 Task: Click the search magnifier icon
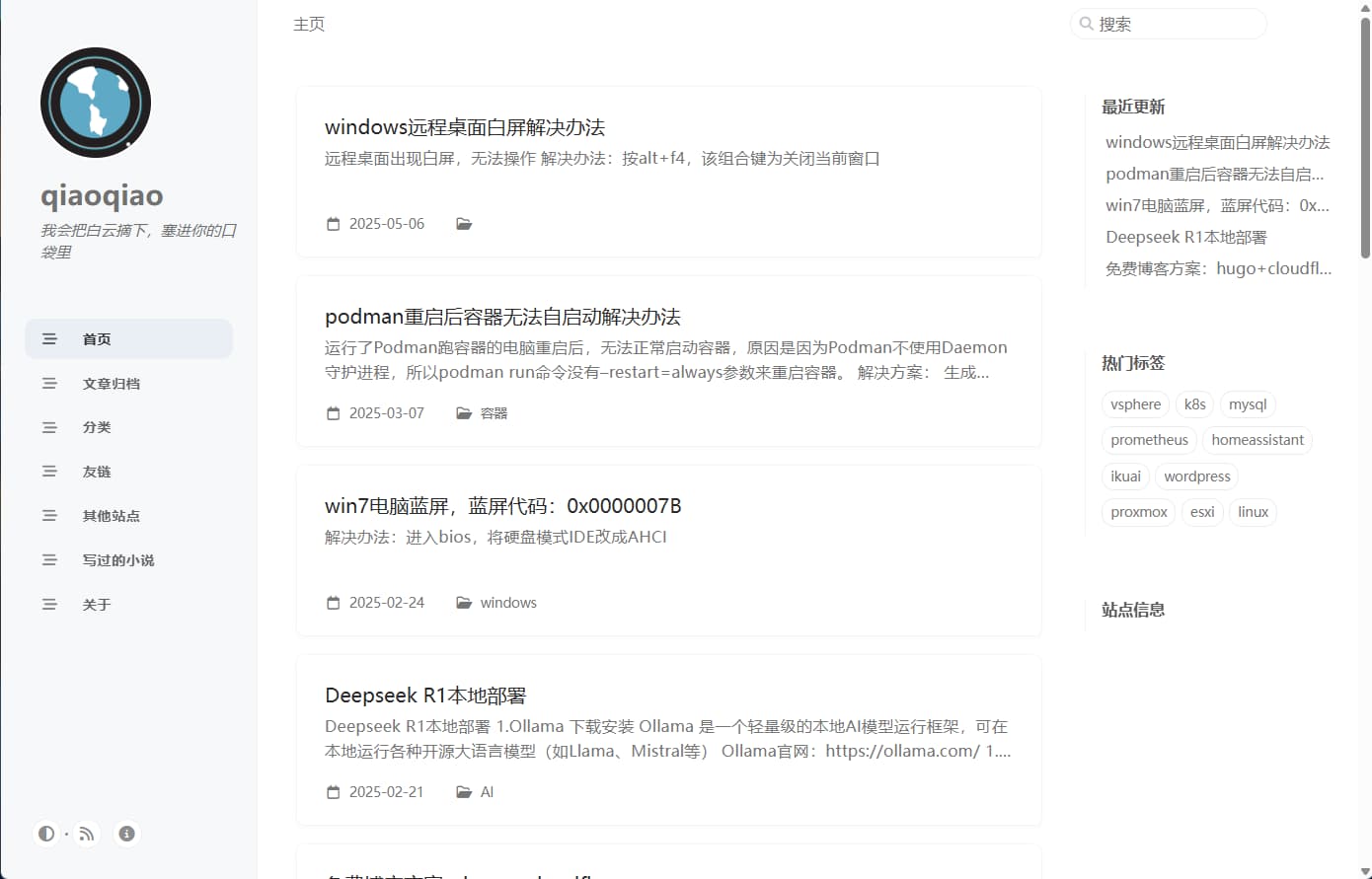[1086, 24]
